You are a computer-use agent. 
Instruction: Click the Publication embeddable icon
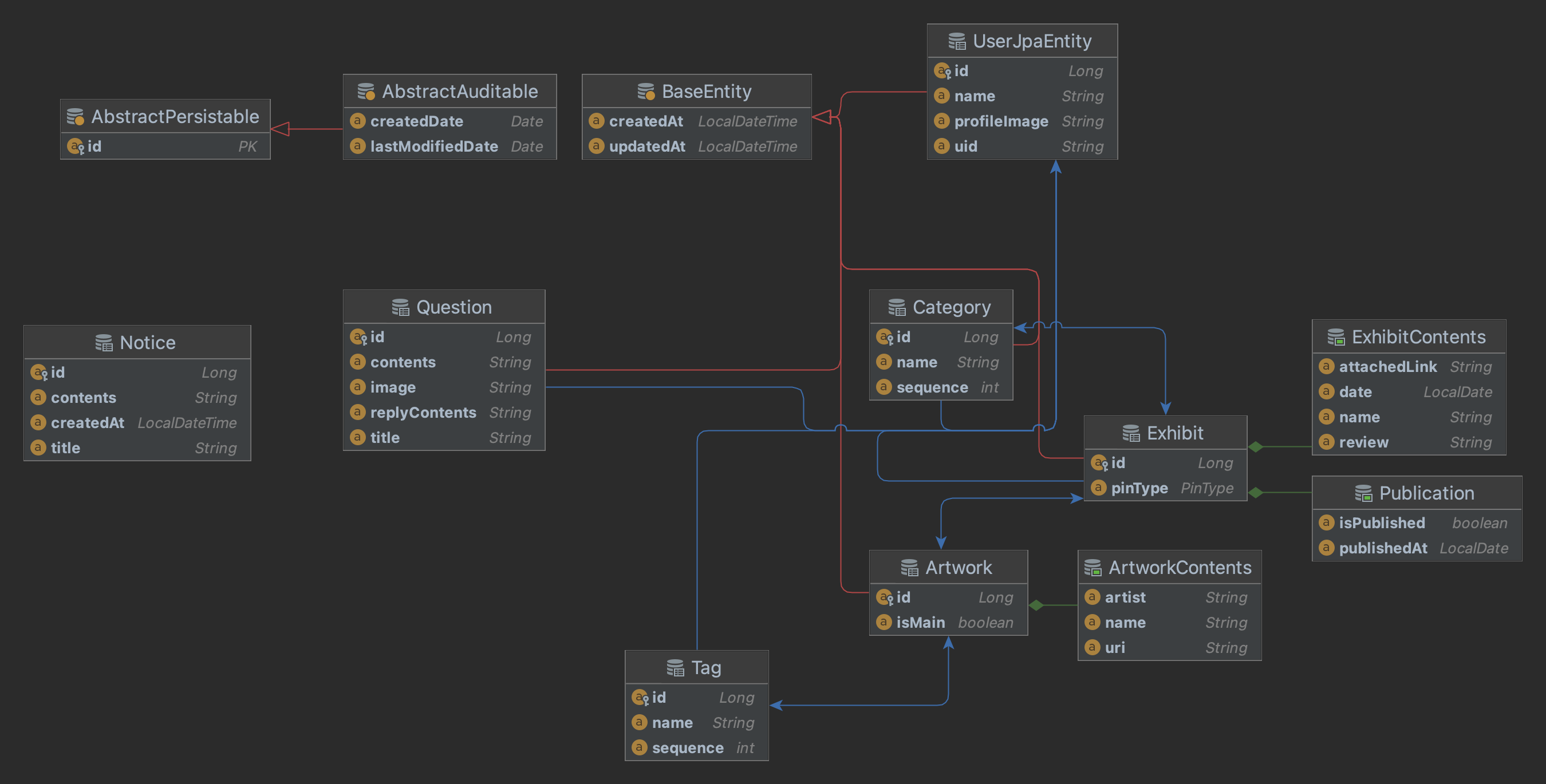(1363, 493)
